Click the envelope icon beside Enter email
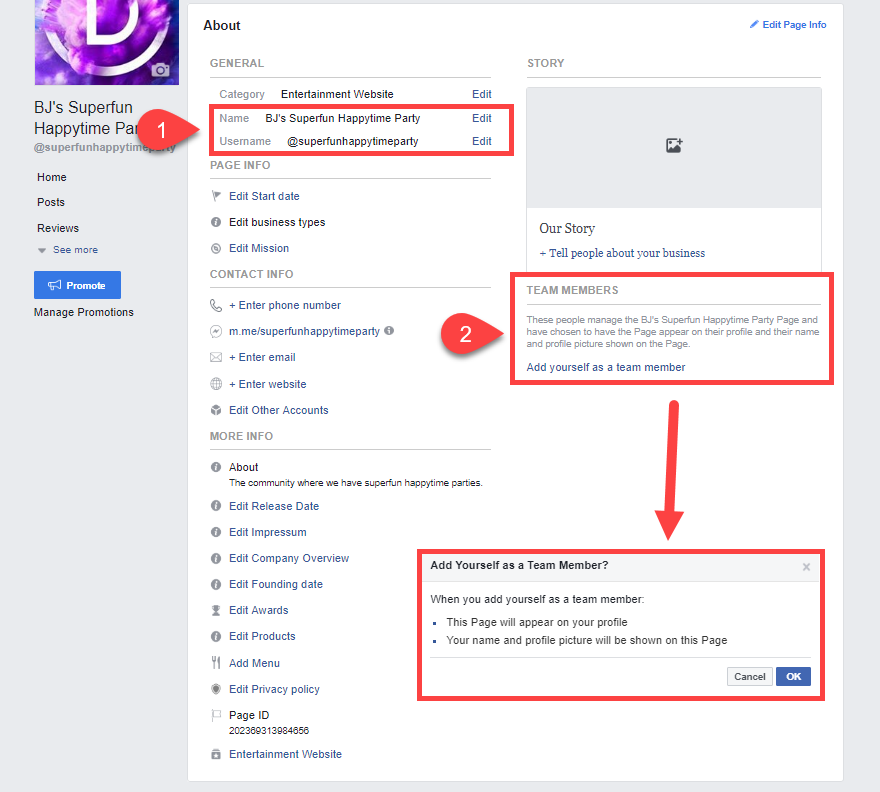The image size is (880, 792). coord(214,357)
